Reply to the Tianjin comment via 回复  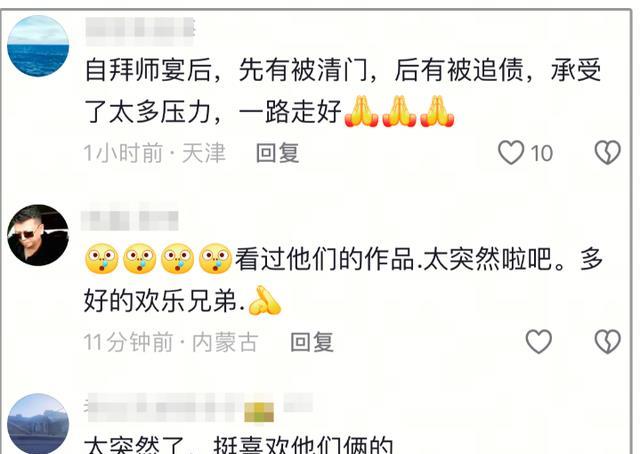pos(278,153)
